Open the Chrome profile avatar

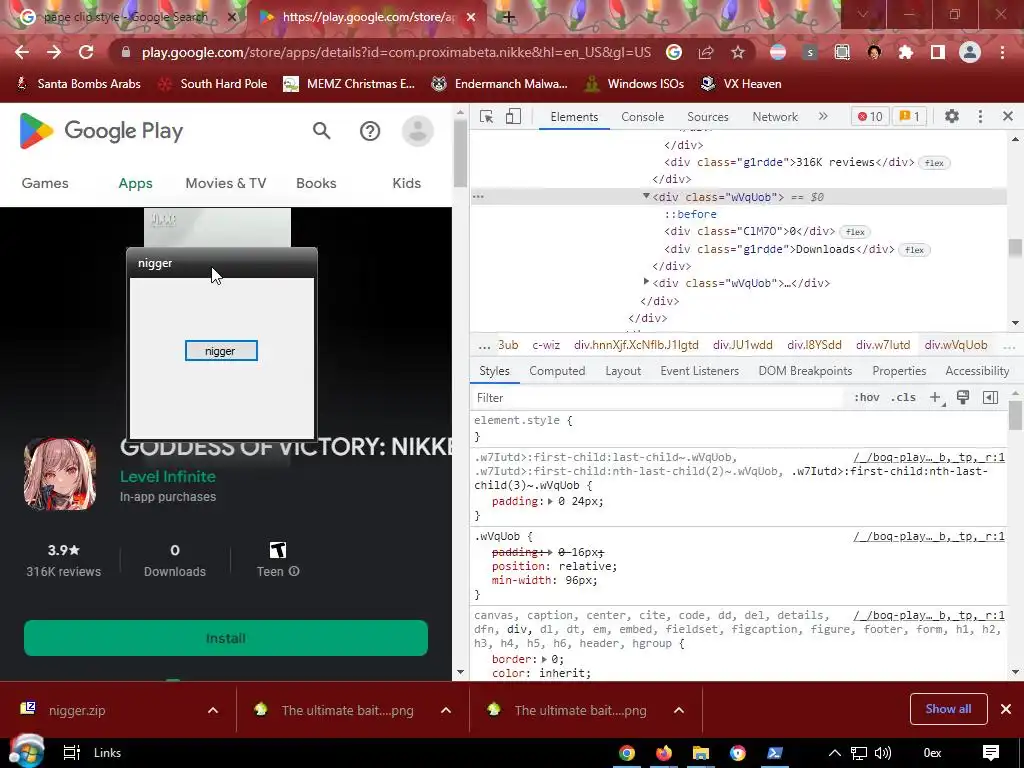click(970, 52)
